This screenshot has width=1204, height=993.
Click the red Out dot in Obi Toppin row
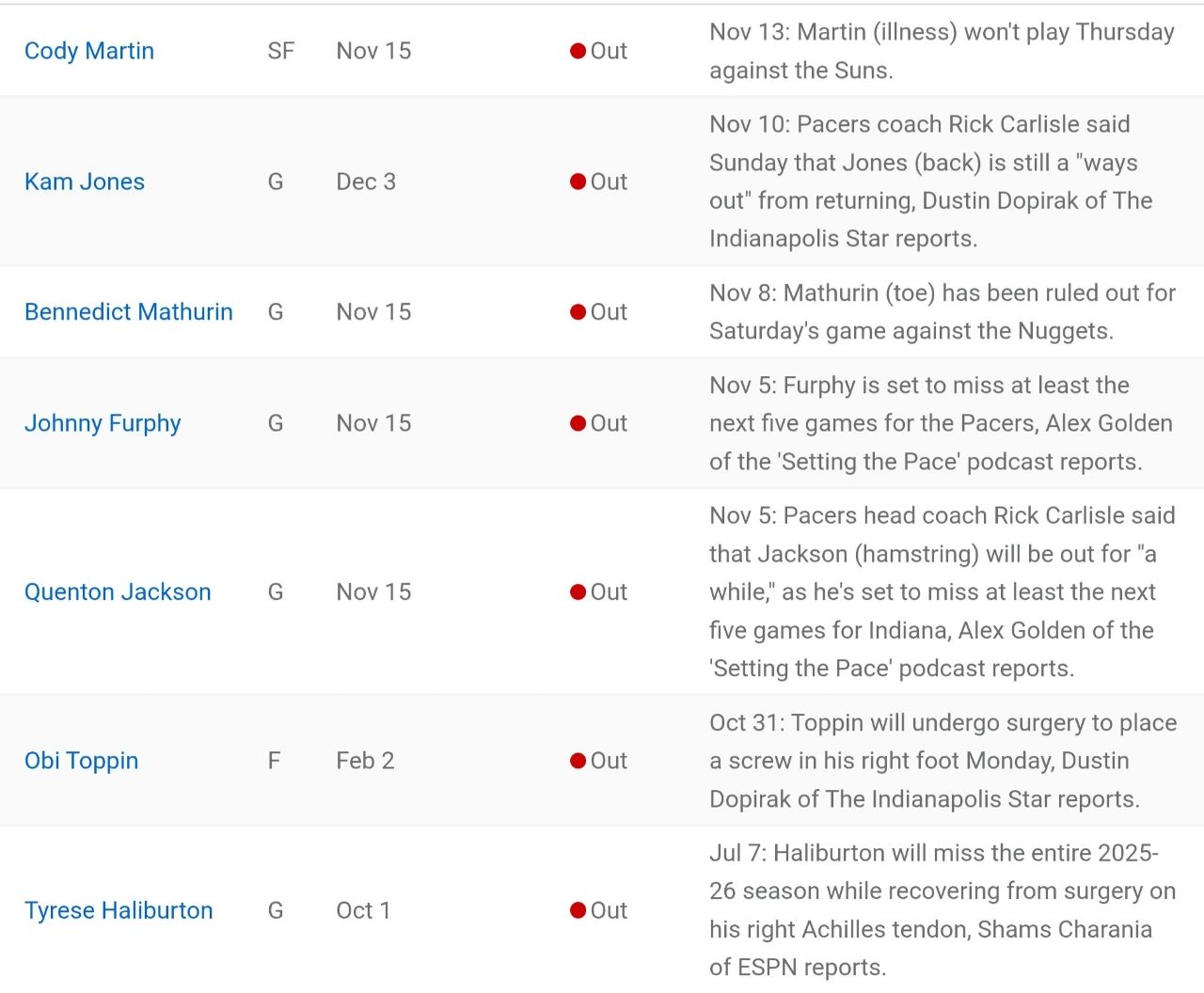[578, 761]
